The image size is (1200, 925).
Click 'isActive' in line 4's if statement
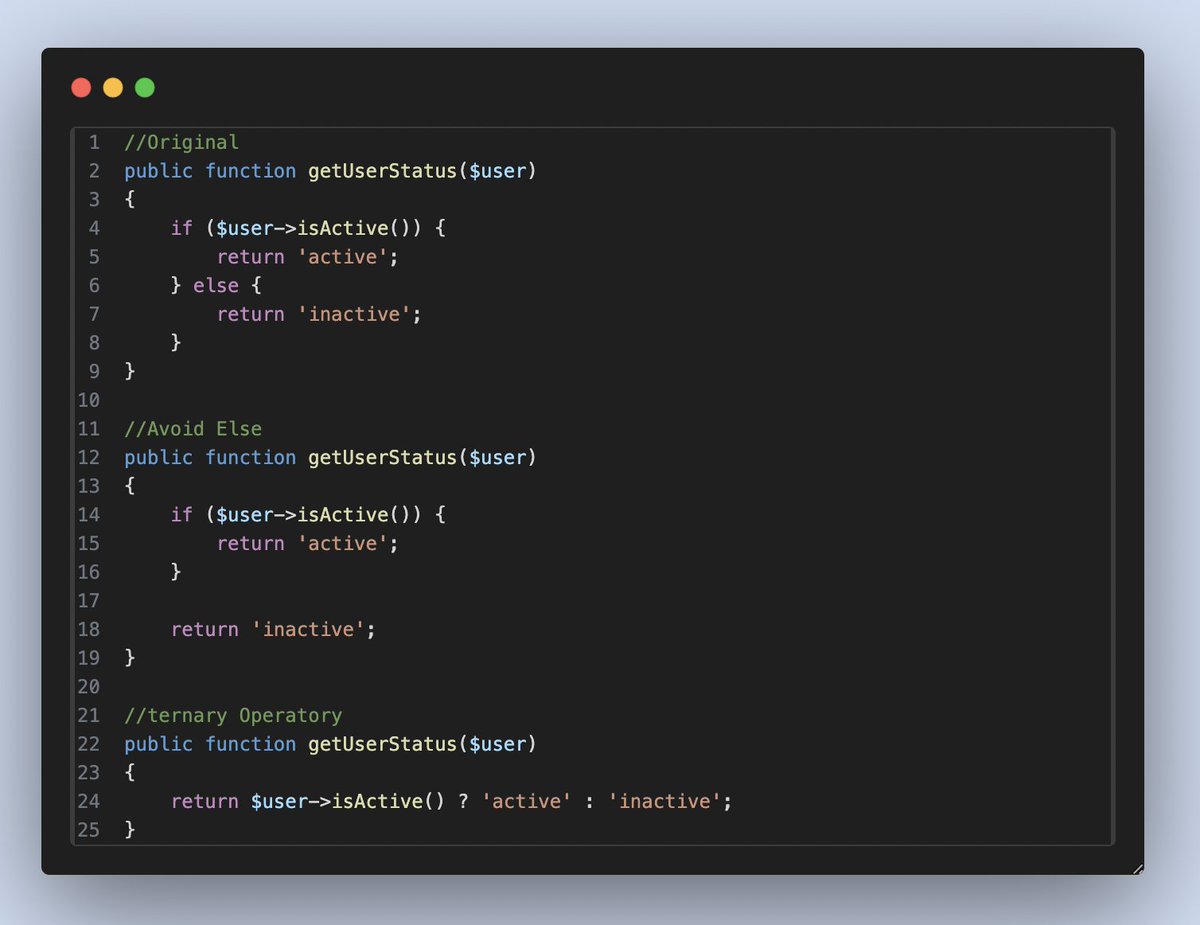coord(343,228)
